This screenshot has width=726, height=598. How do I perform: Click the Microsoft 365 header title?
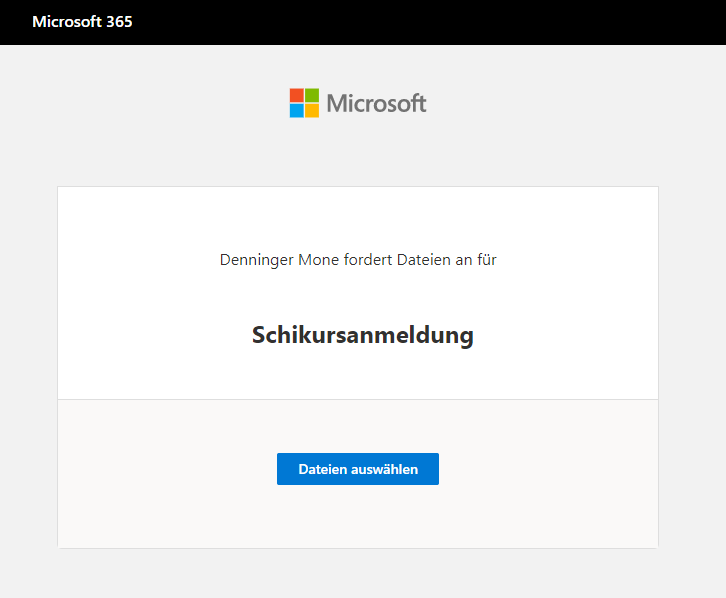82,22
